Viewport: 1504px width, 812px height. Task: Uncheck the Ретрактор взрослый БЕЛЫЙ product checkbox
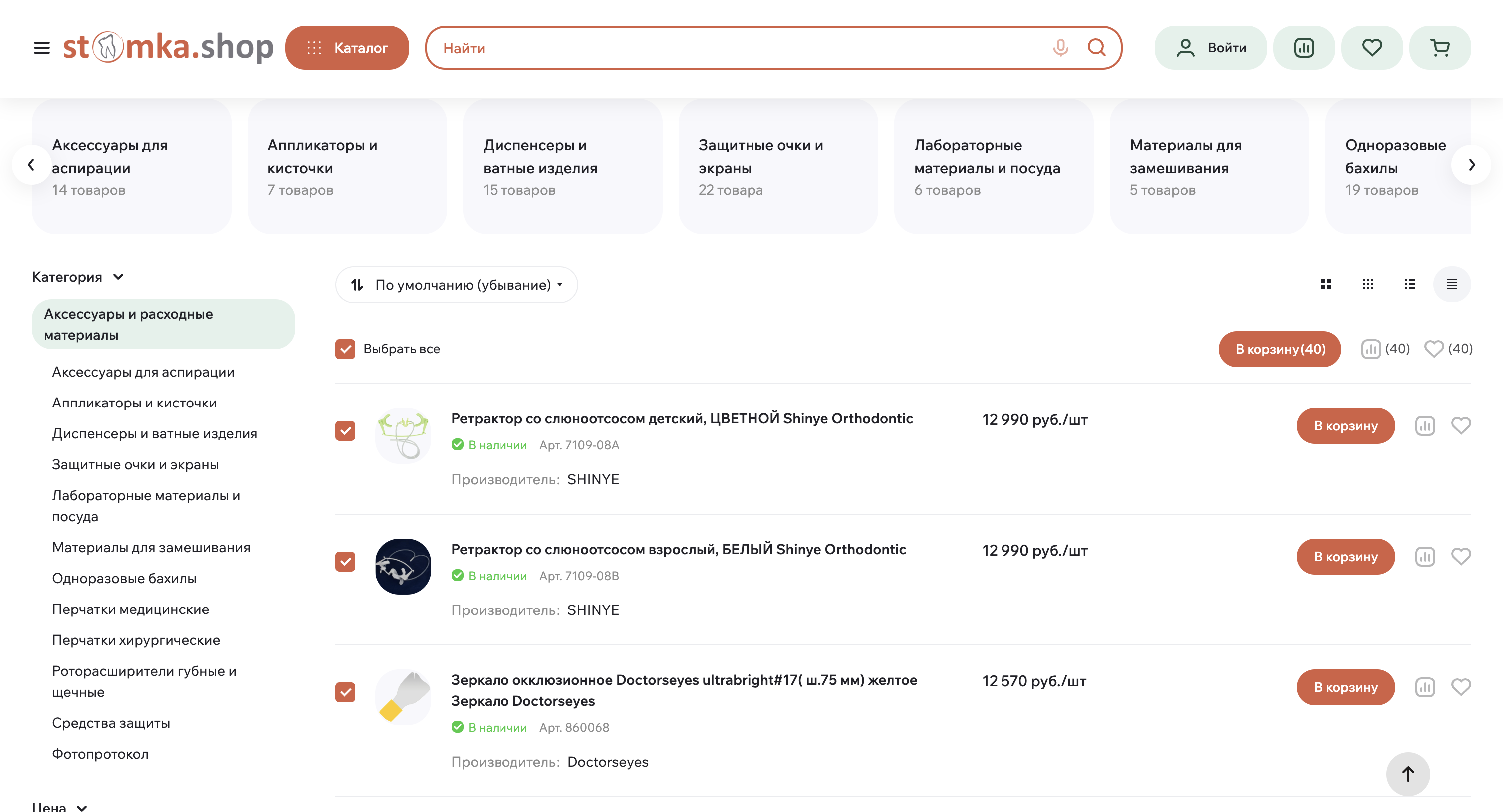pyautogui.click(x=345, y=562)
